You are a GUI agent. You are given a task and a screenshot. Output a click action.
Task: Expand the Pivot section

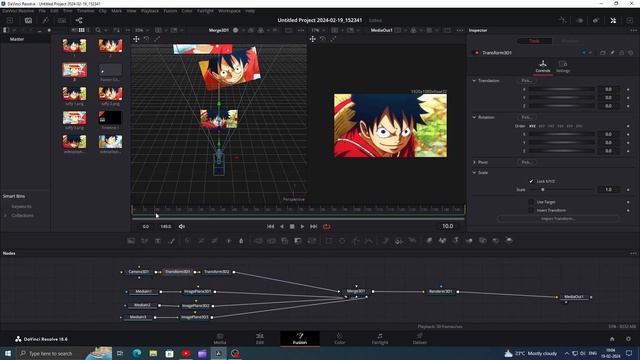474,162
